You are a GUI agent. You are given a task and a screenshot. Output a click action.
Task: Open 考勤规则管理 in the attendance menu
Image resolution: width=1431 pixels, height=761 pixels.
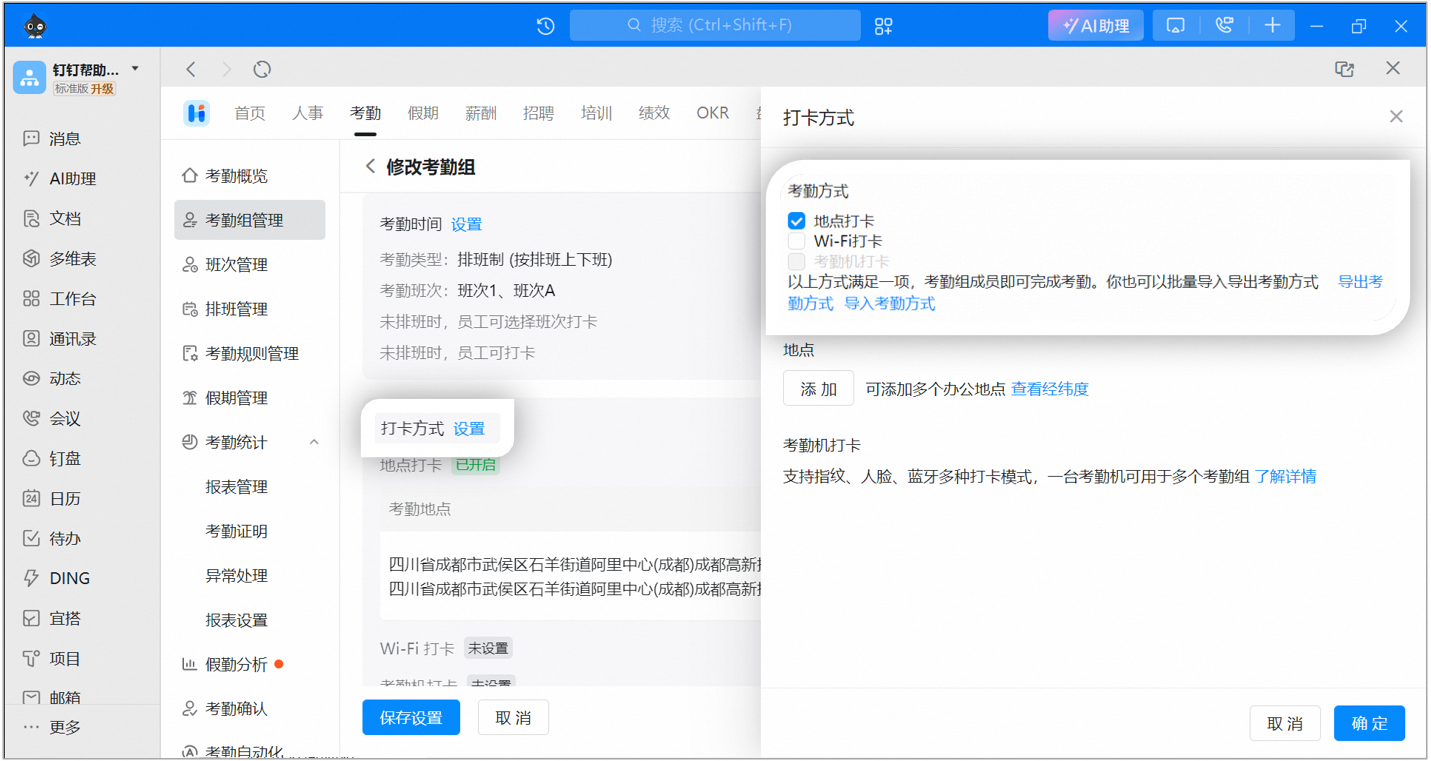click(x=250, y=353)
